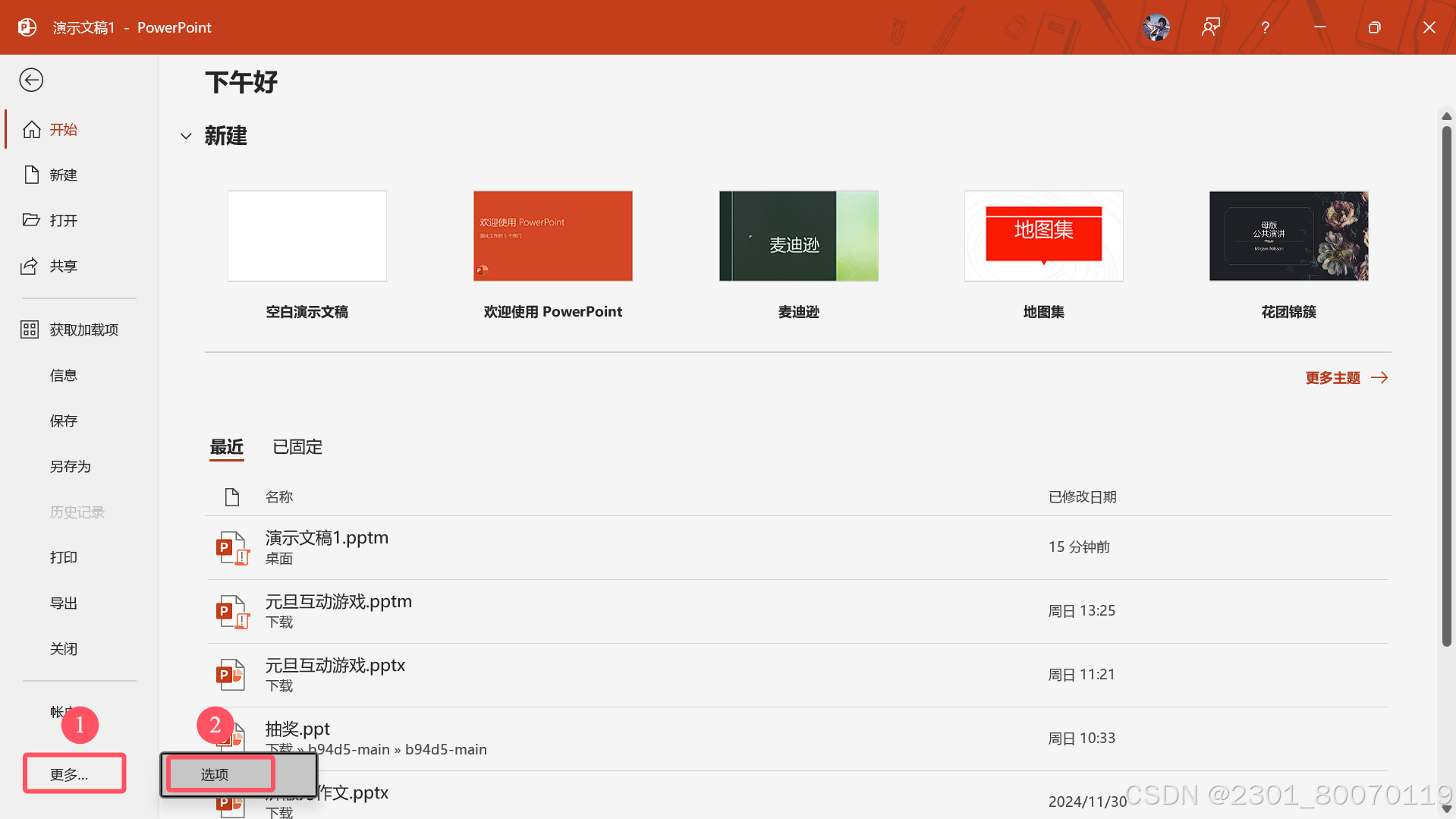Switch to the 已固定 tab
Image resolution: width=1456 pixels, height=819 pixels.
(x=297, y=447)
